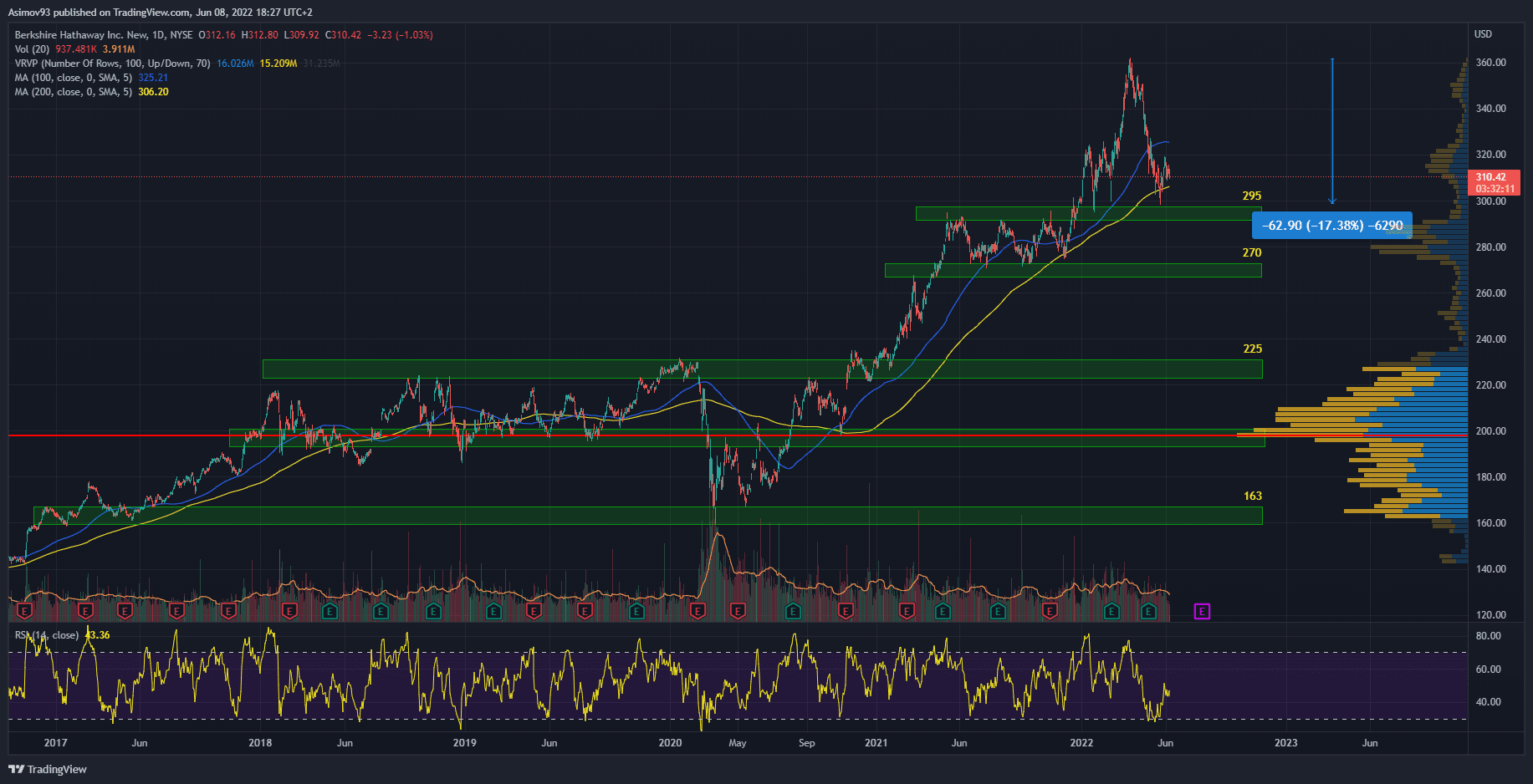
Task: Select the rightmost green earnings E marker
Action: pyautogui.click(x=1148, y=612)
